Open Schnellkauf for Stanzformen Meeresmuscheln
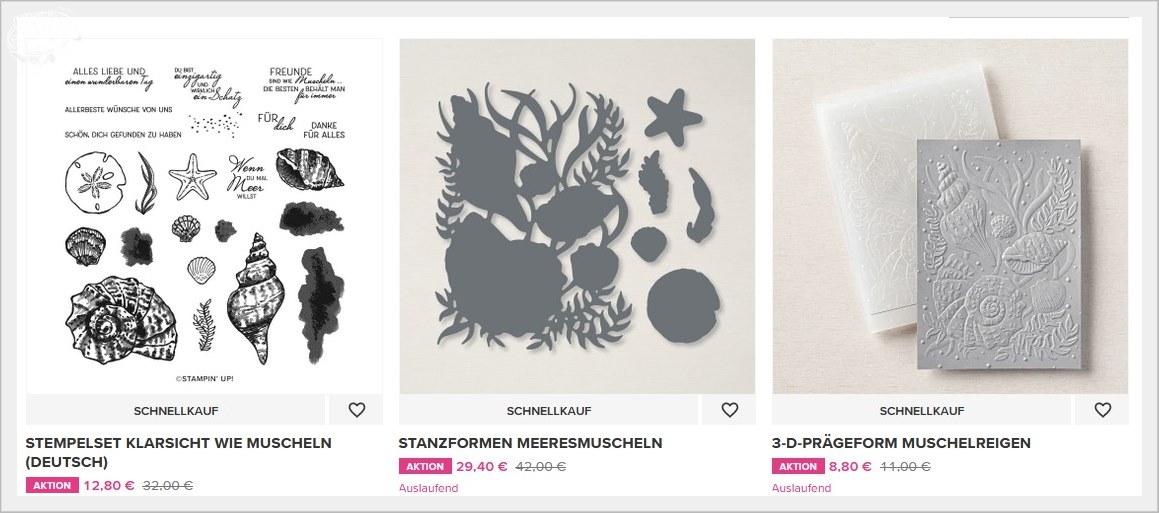 point(548,410)
